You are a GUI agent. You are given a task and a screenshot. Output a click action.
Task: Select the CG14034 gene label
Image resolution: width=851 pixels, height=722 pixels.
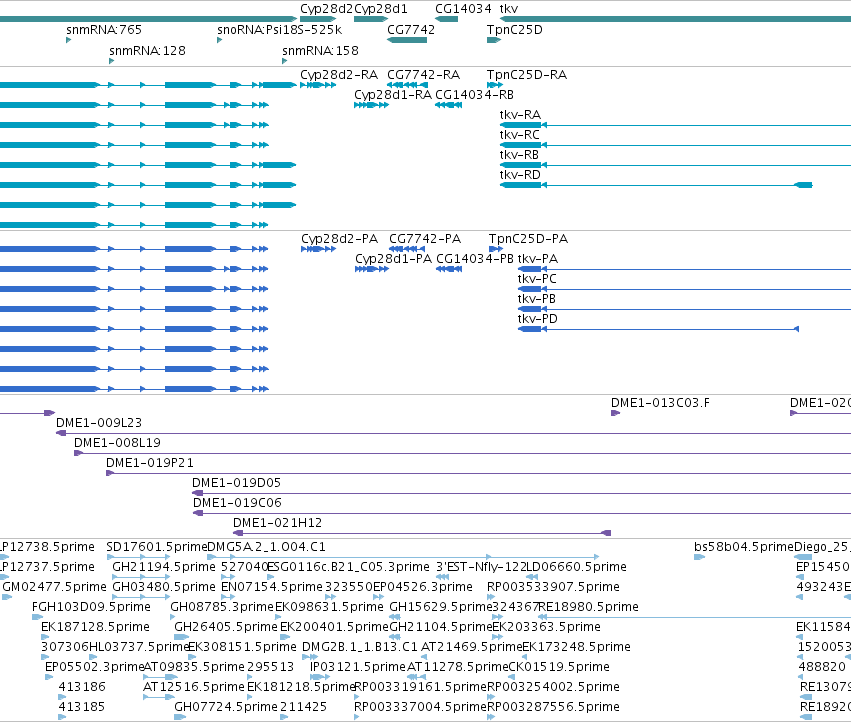(463, 9)
